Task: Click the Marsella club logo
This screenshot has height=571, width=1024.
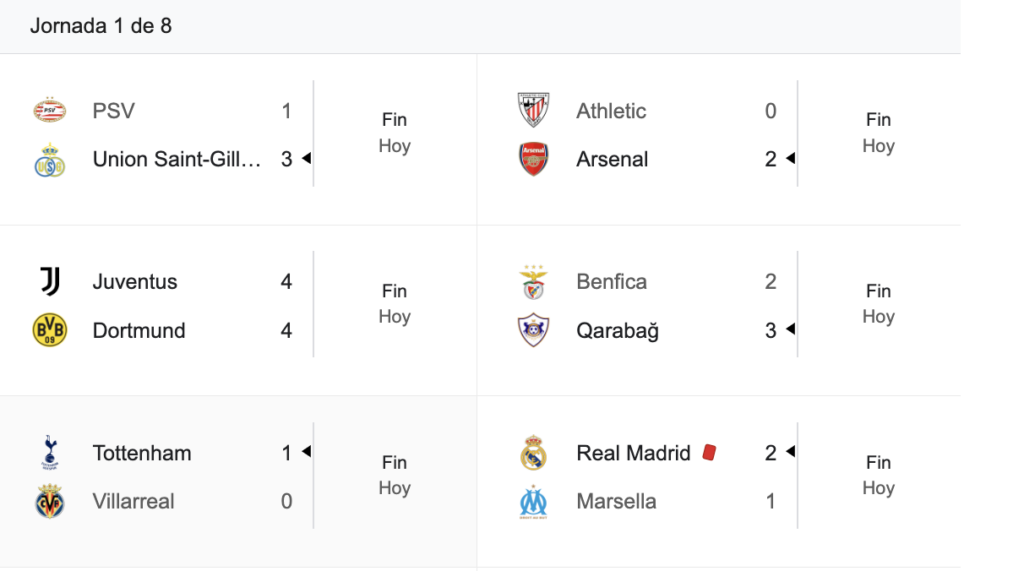Action: coord(533,502)
